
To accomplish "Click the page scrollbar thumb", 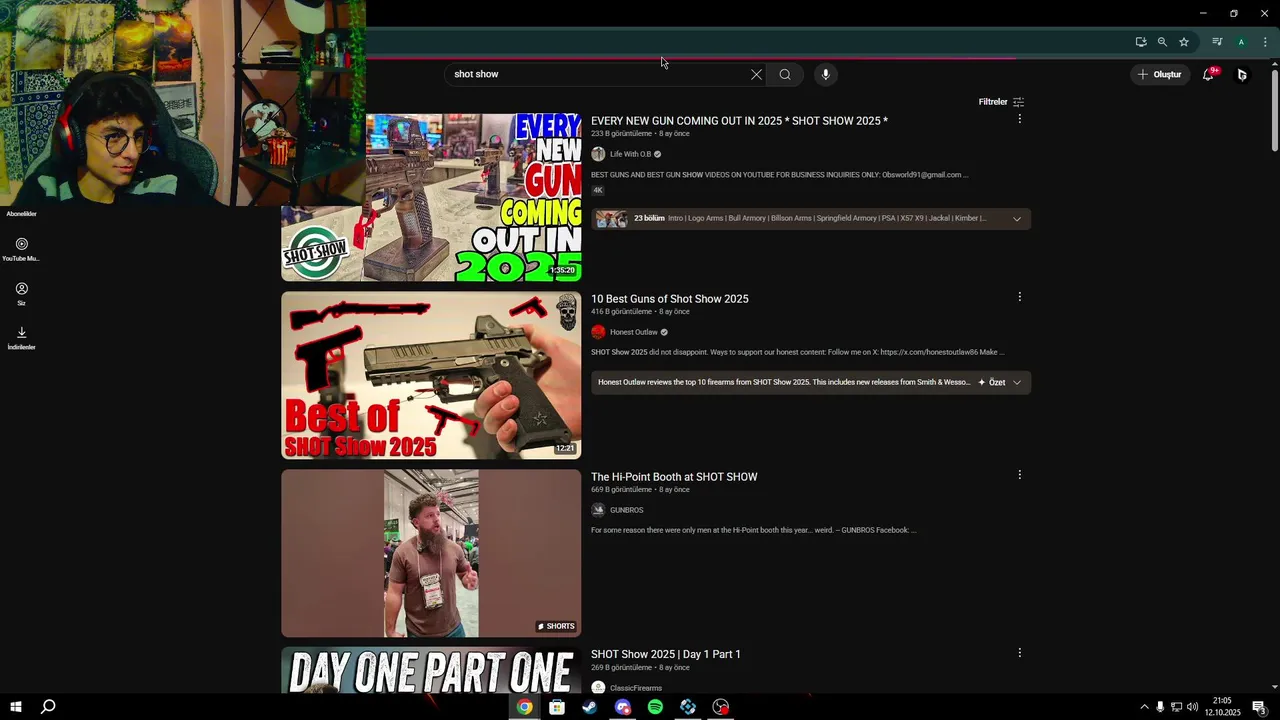I will point(1274,110).
